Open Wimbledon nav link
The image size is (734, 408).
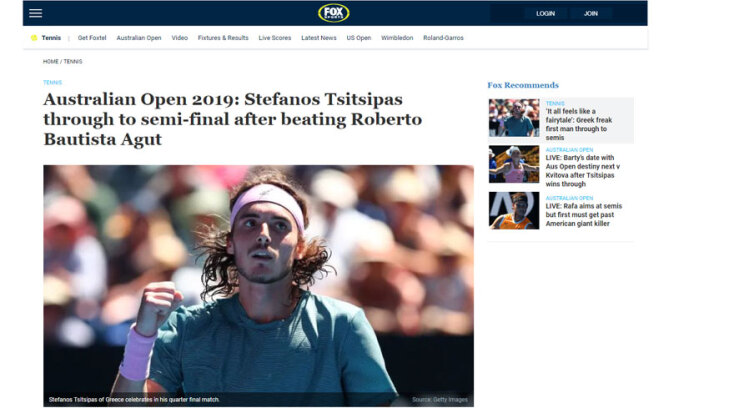(x=397, y=38)
